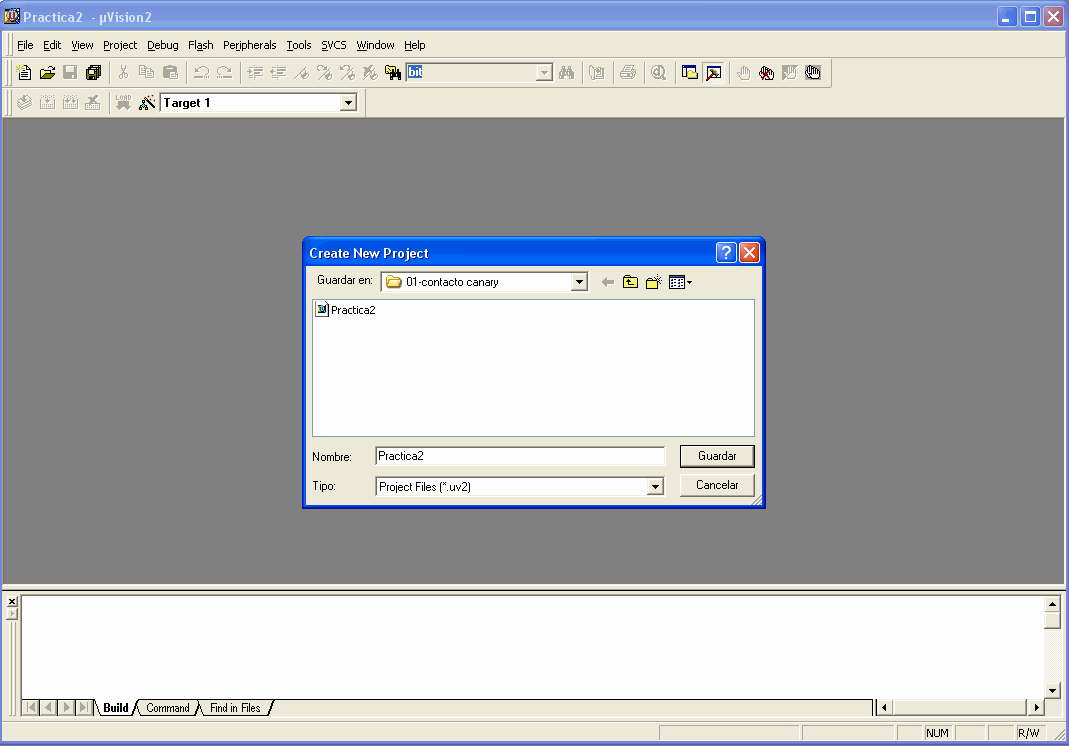Click the New File toolbar icon
Image resolution: width=1069 pixels, height=746 pixels.
(25, 73)
